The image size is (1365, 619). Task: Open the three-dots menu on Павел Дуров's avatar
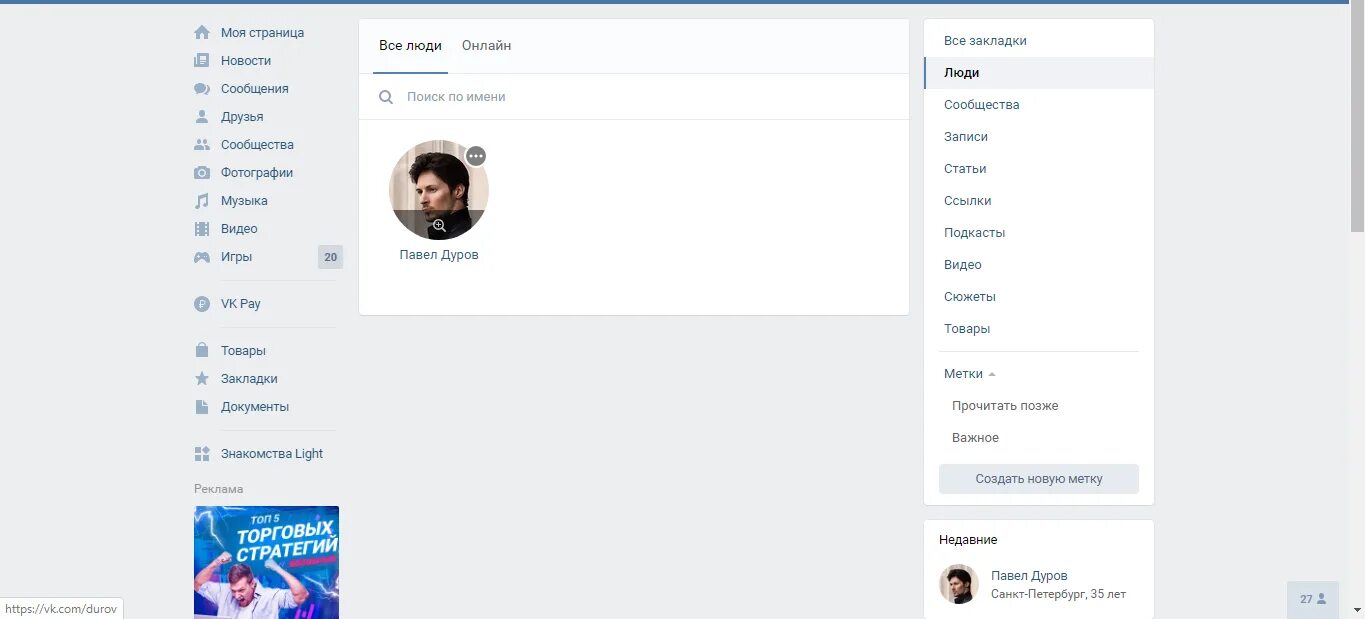[x=476, y=156]
